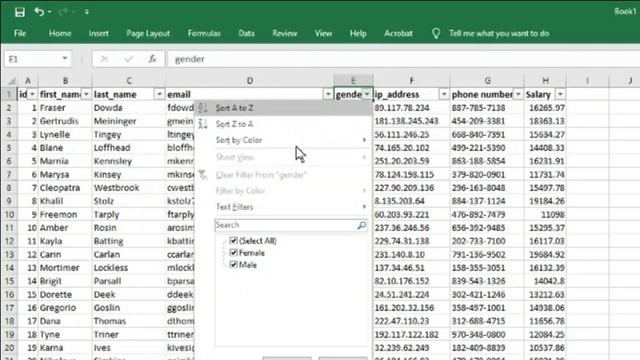Click the formula bar enter checkmark icon
The height and width of the screenshot is (360, 640).
[x=129, y=59]
